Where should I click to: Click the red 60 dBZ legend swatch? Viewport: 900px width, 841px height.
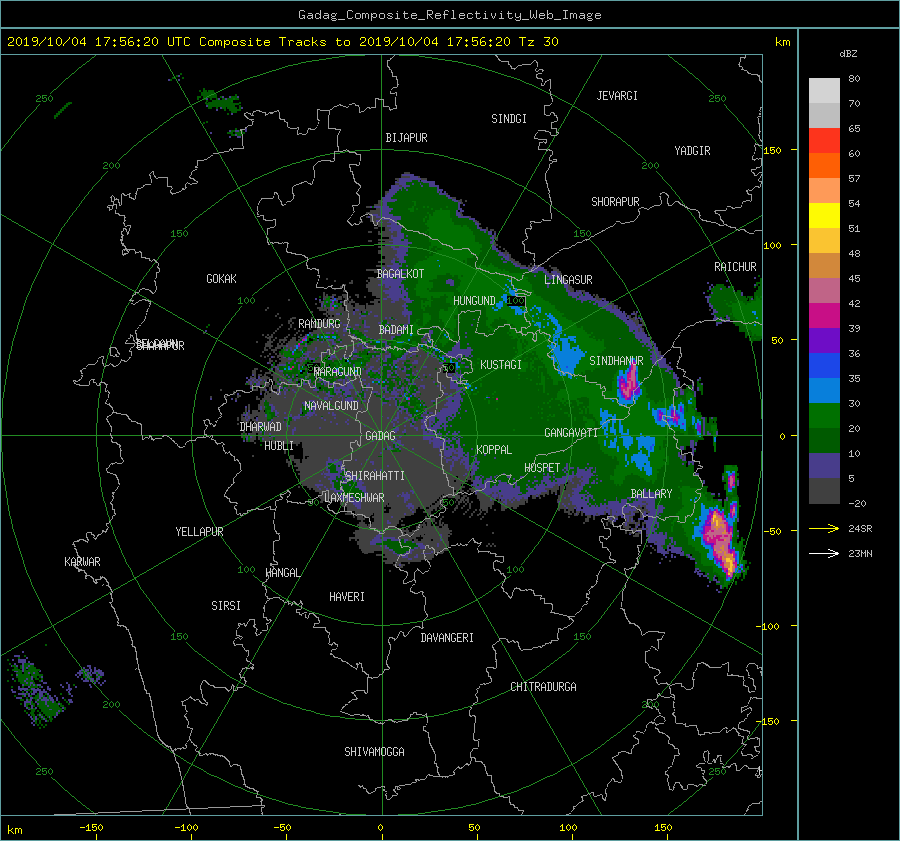coord(824,141)
